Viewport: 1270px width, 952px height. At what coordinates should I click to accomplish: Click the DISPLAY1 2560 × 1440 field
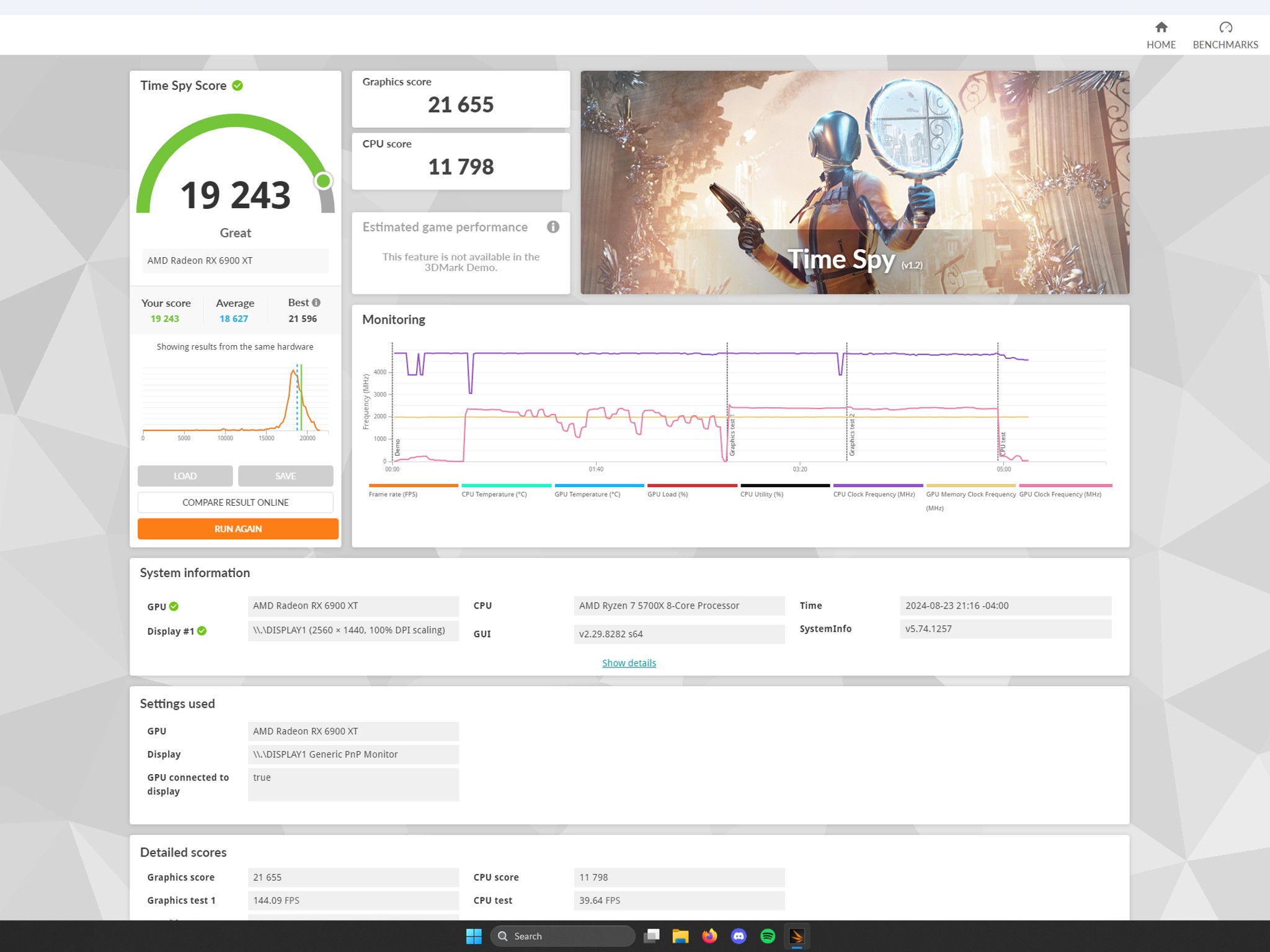tap(353, 630)
